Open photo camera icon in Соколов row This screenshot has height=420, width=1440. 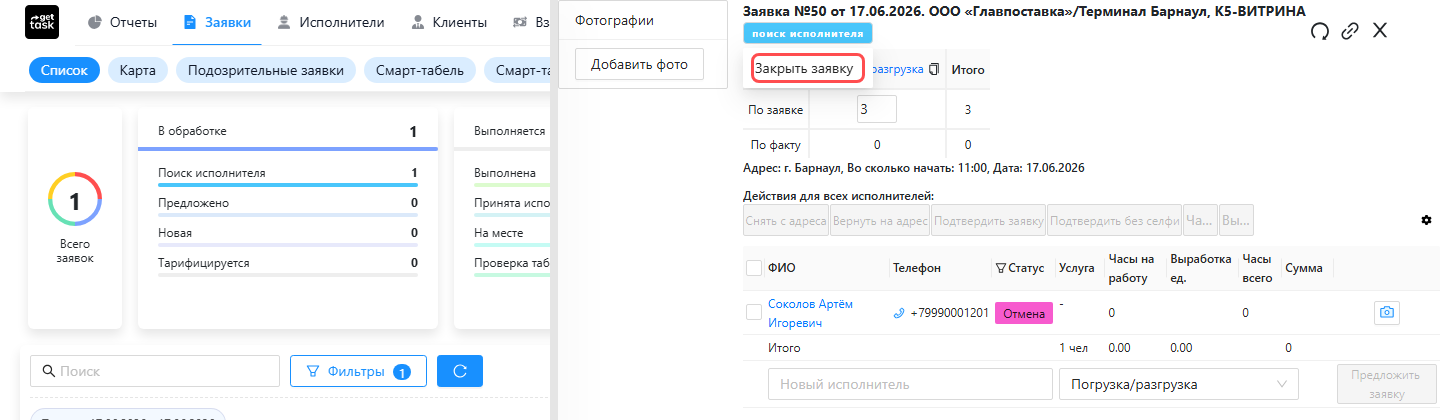click(1386, 312)
